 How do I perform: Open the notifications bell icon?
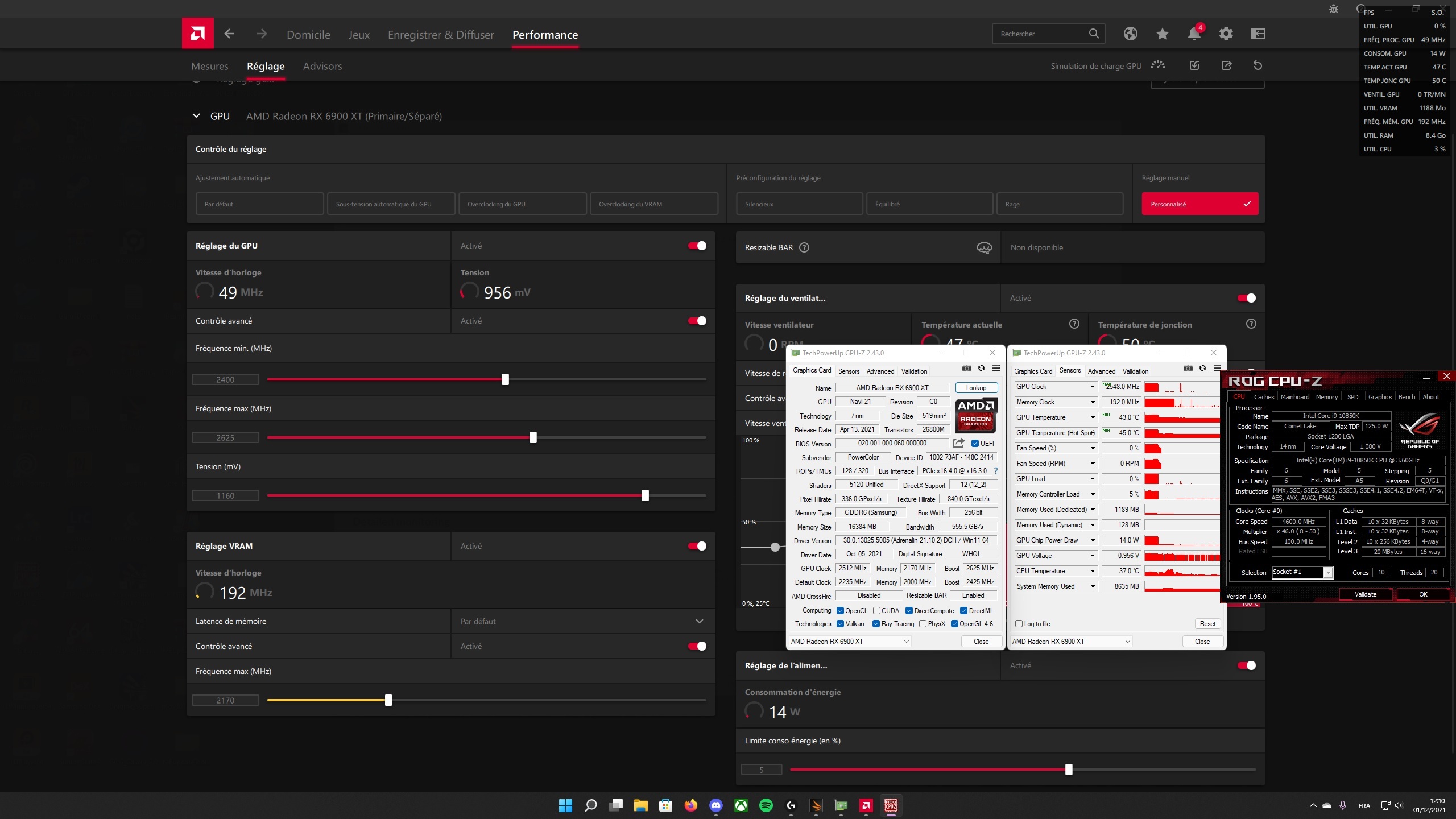(x=1194, y=34)
